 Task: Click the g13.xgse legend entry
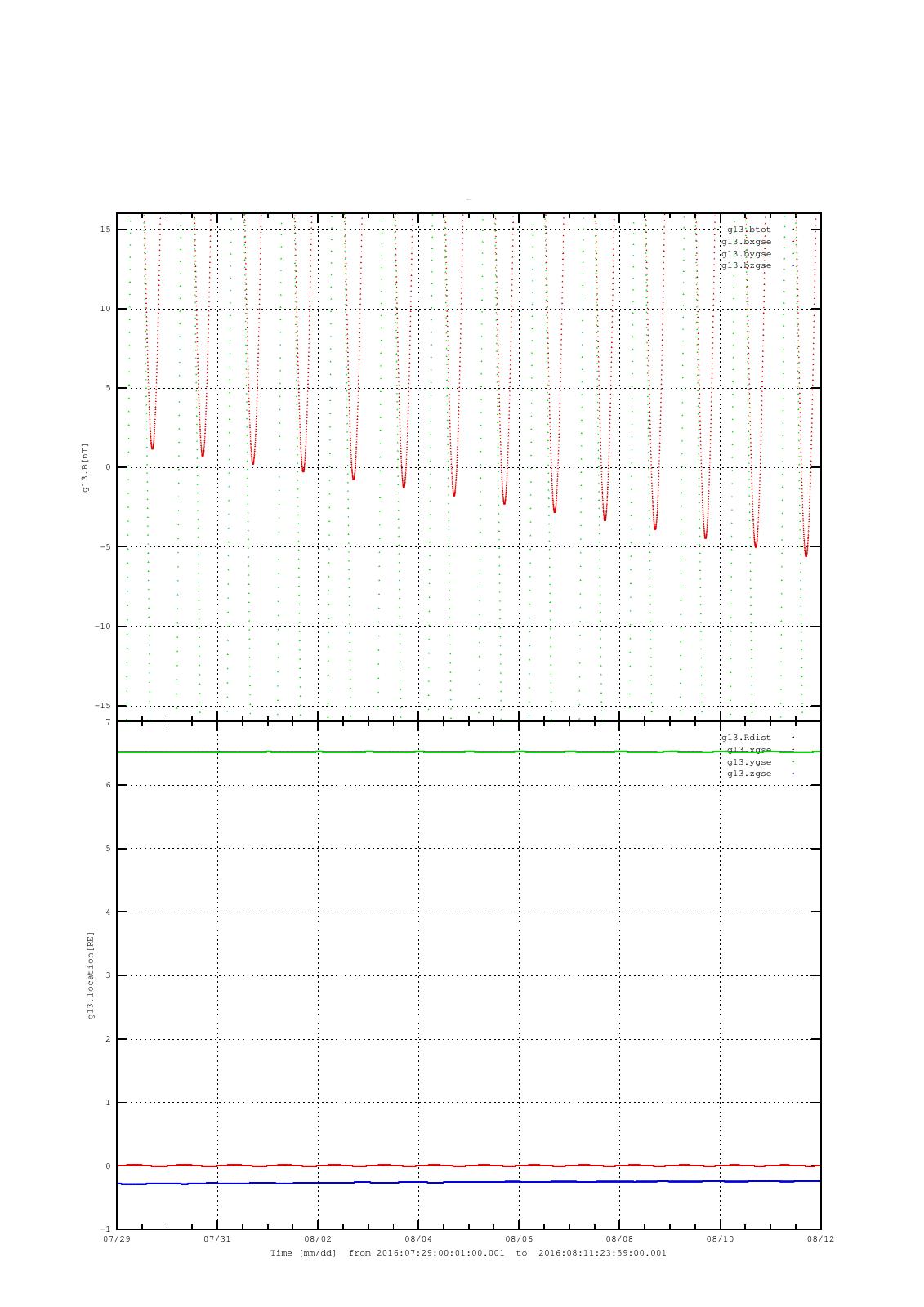(x=749, y=750)
